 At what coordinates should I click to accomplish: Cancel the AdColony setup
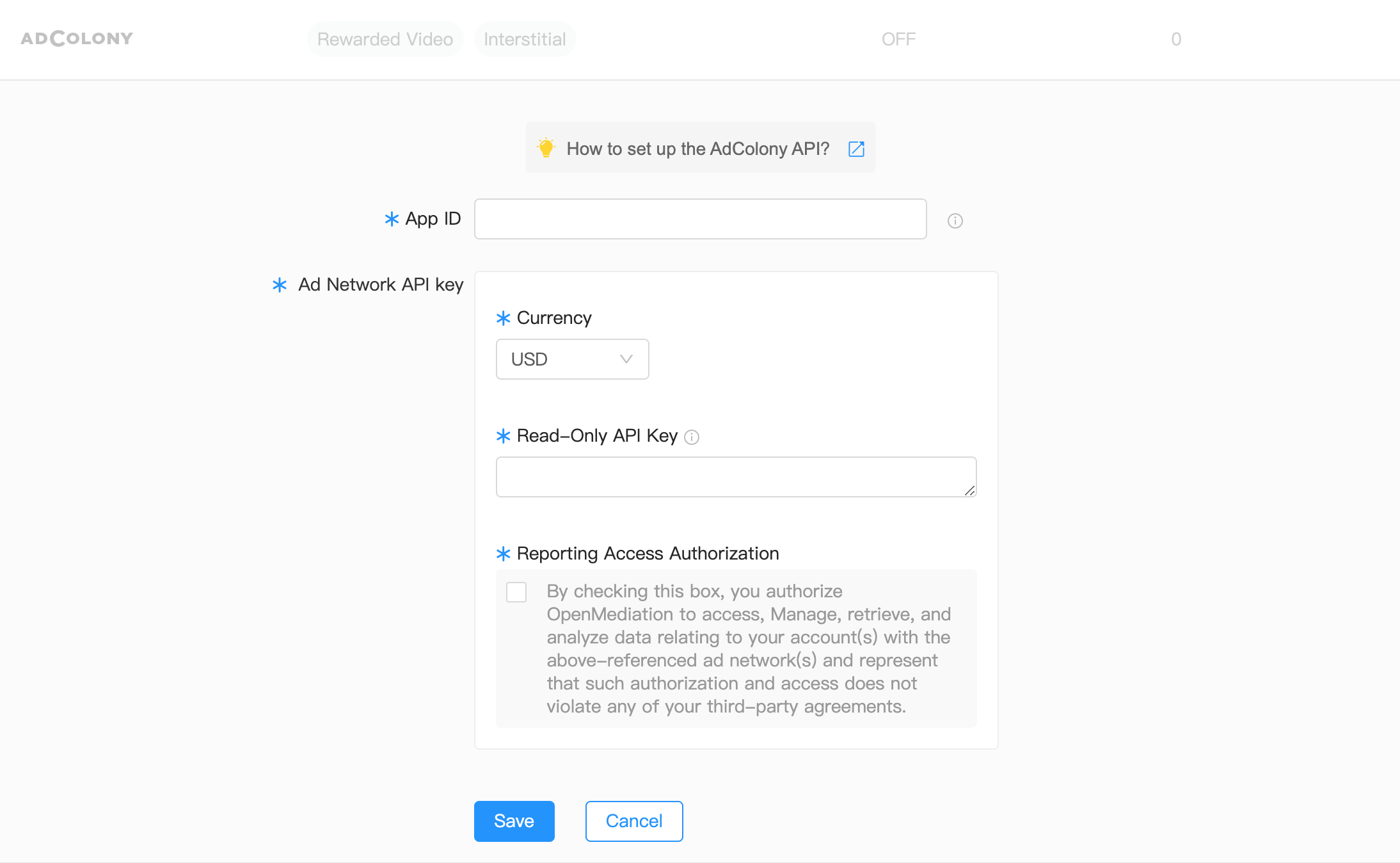[633, 821]
